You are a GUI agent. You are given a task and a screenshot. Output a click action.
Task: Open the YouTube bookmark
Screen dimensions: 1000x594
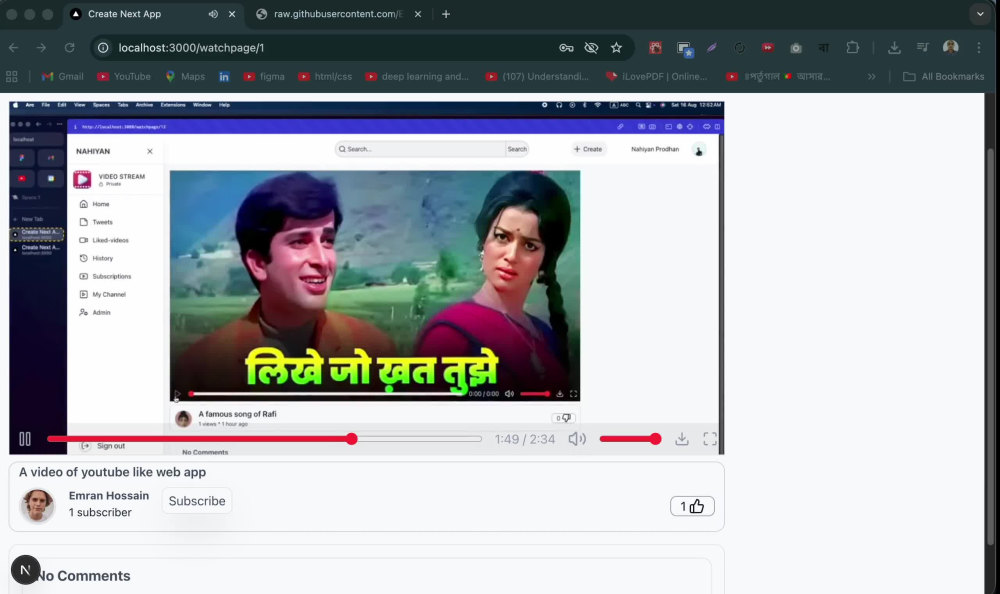point(124,77)
